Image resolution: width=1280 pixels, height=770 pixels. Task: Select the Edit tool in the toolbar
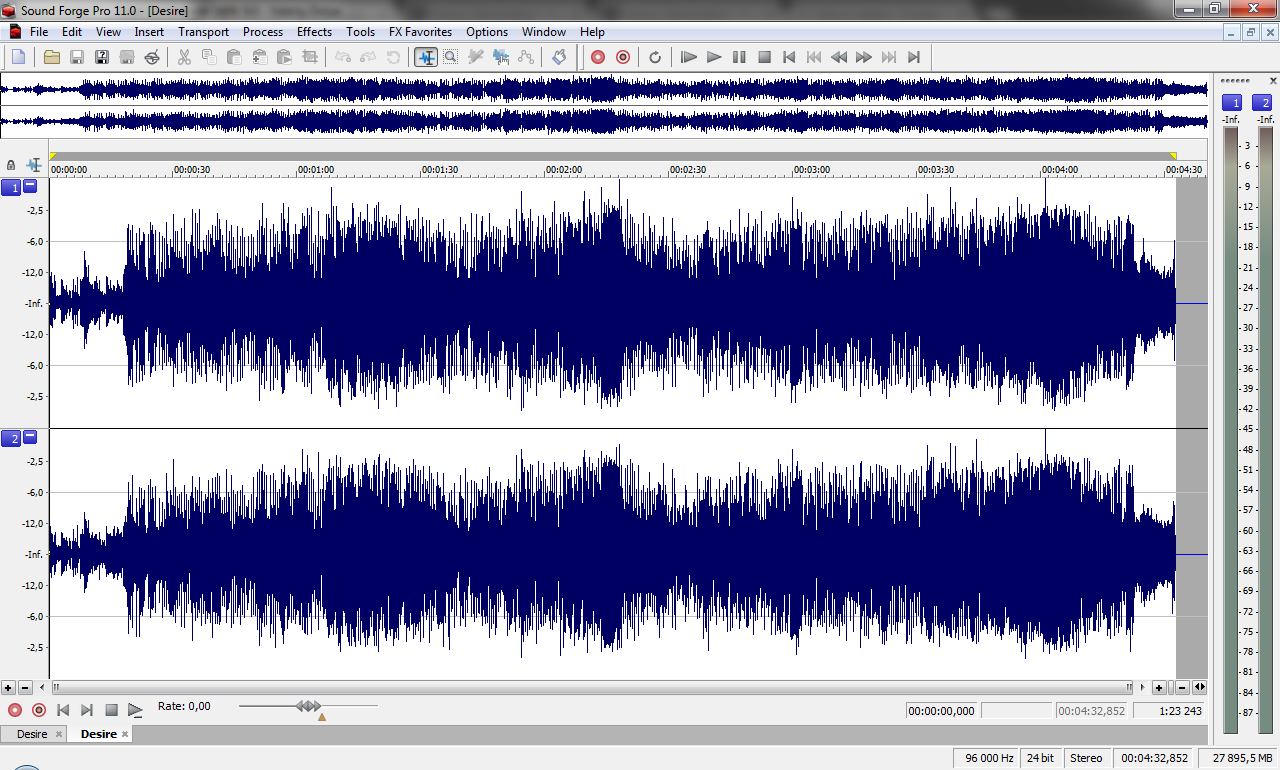click(x=426, y=57)
